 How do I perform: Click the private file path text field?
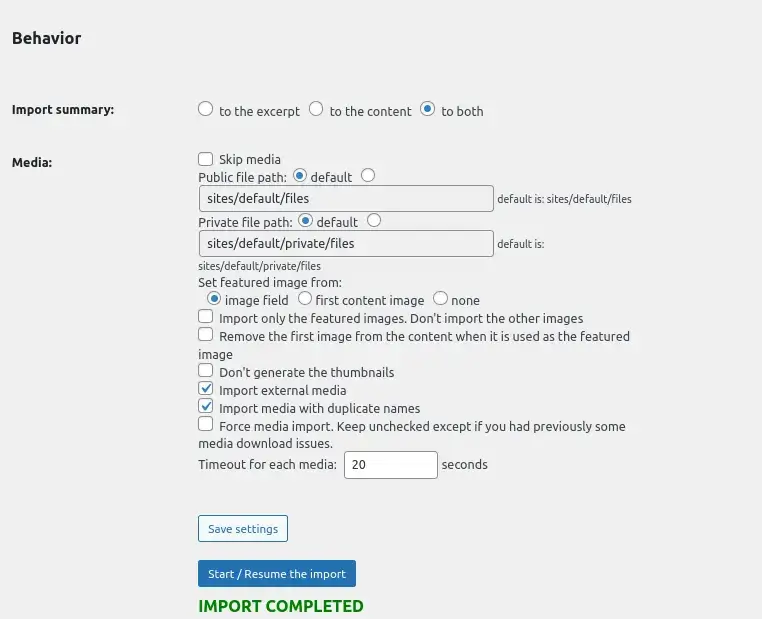(x=346, y=243)
